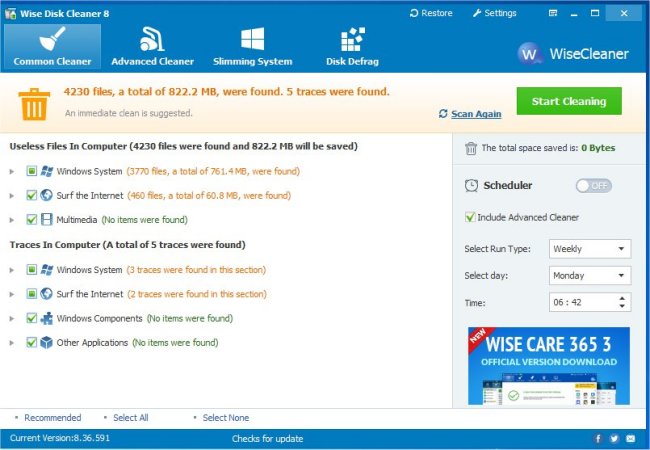Switch to Advanced Cleaner tab
The height and width of the screenshot is (450, 650).
[x=153, y=46]
